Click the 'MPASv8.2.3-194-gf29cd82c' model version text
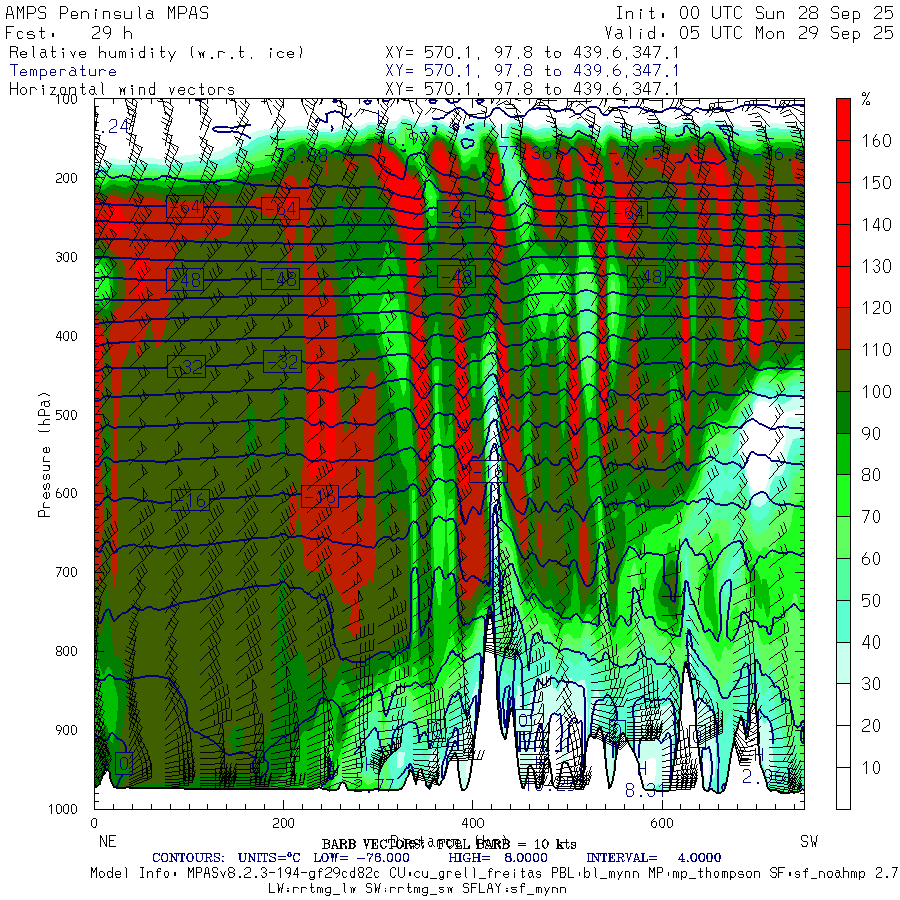 coord(283,873)
